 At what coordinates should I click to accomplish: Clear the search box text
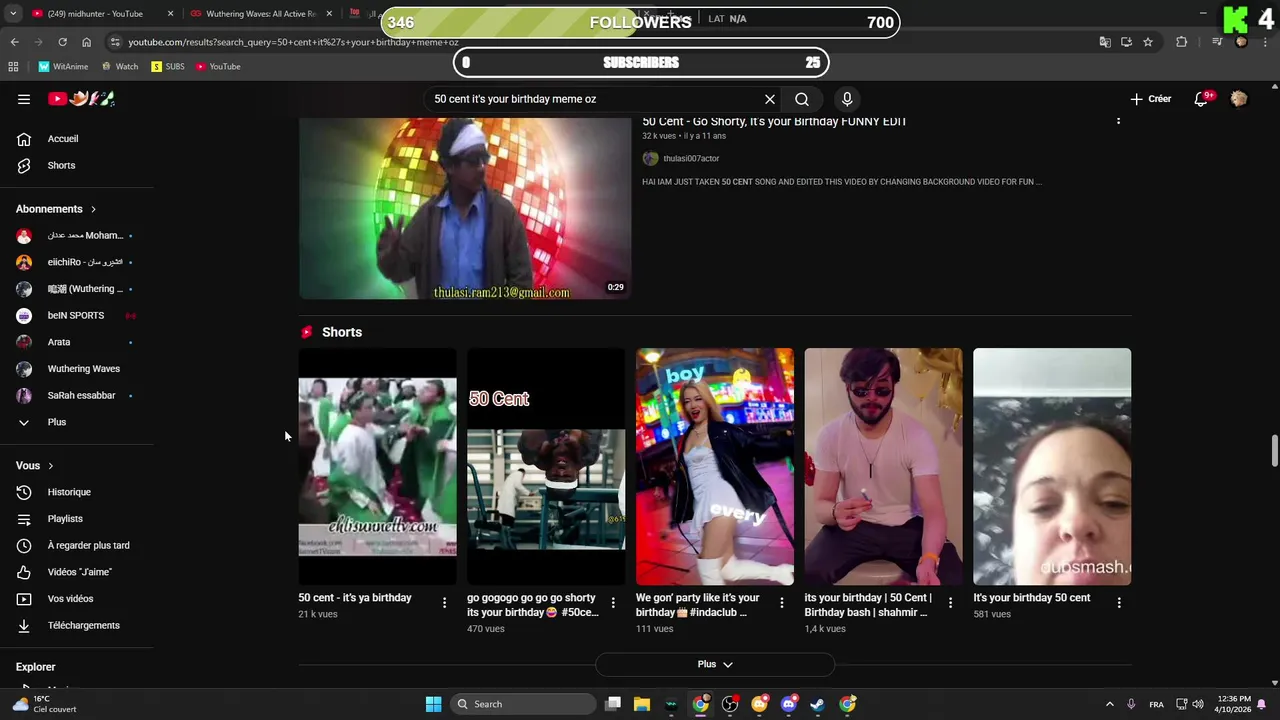(770, 99)
